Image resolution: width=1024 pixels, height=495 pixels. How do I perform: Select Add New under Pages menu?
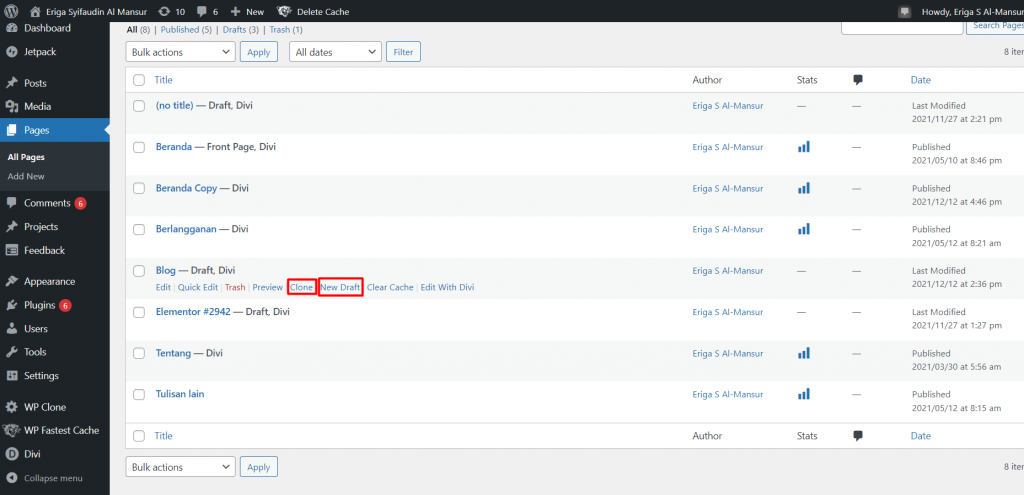point(26,176)
